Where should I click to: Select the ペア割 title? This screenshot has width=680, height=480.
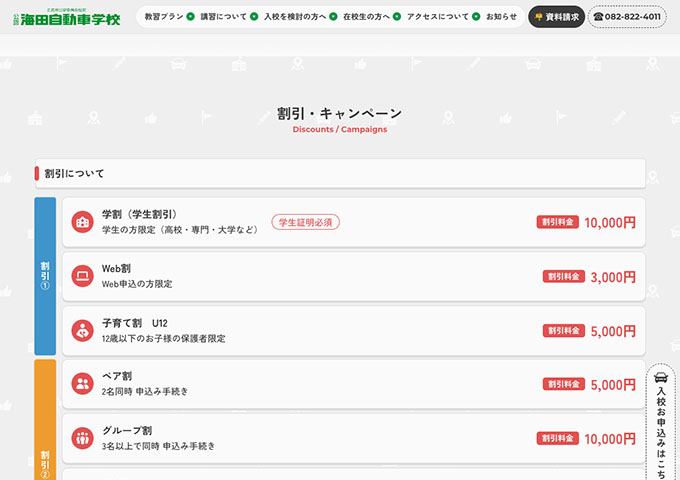point(117,376)
